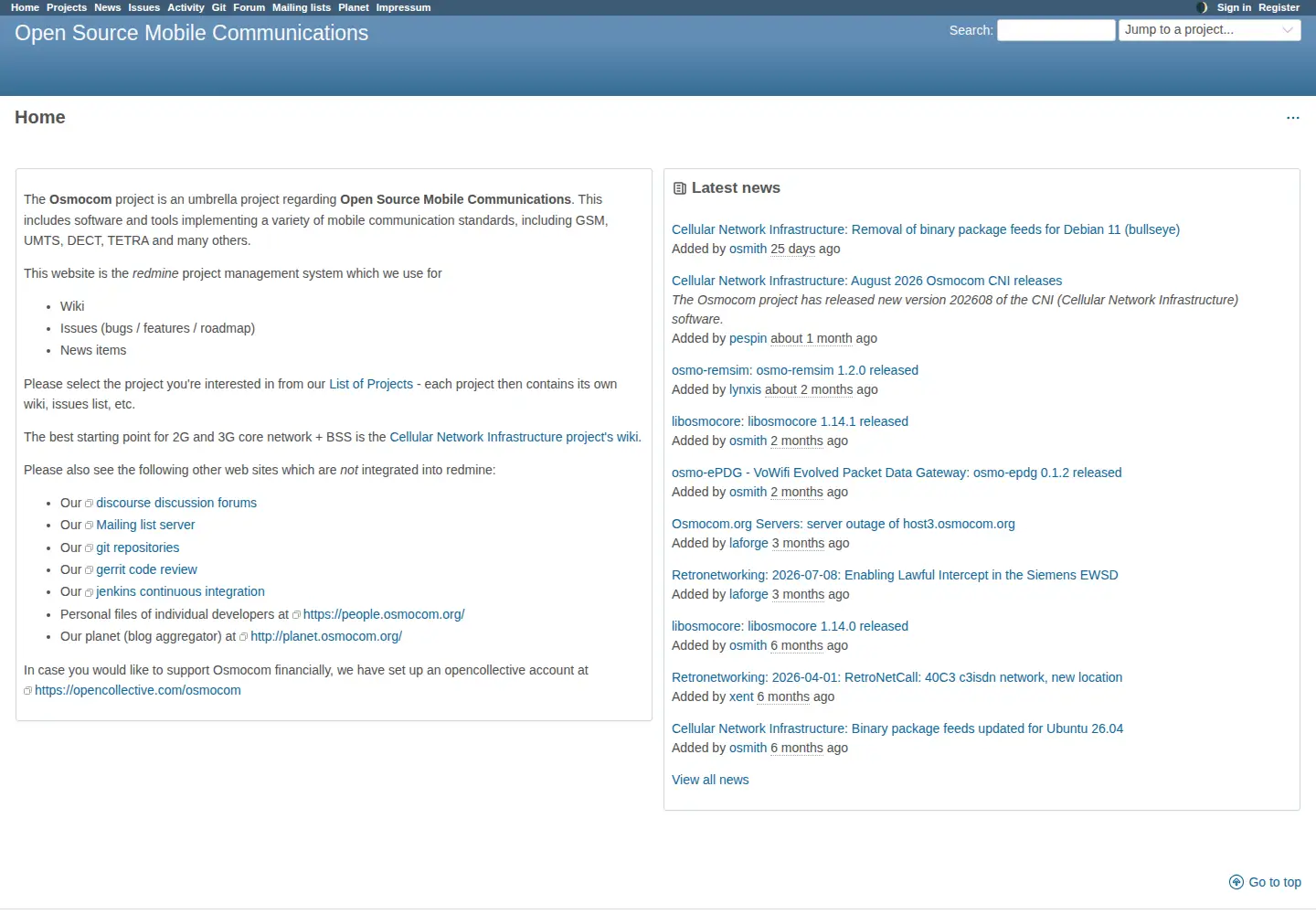Open the Git menu item

tap(219, 7)
